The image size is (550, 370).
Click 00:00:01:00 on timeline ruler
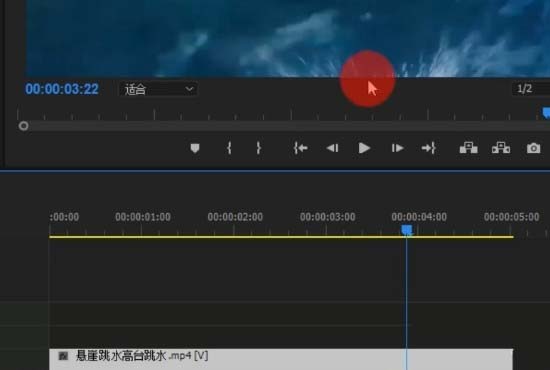[143, 217]
